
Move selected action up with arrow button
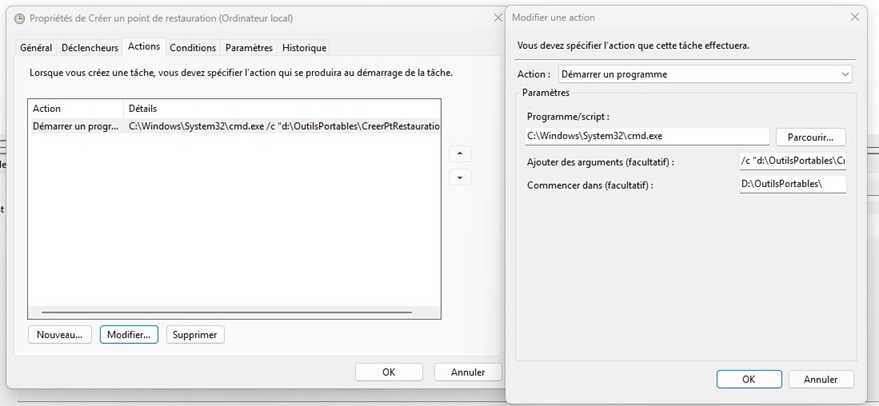459,154
